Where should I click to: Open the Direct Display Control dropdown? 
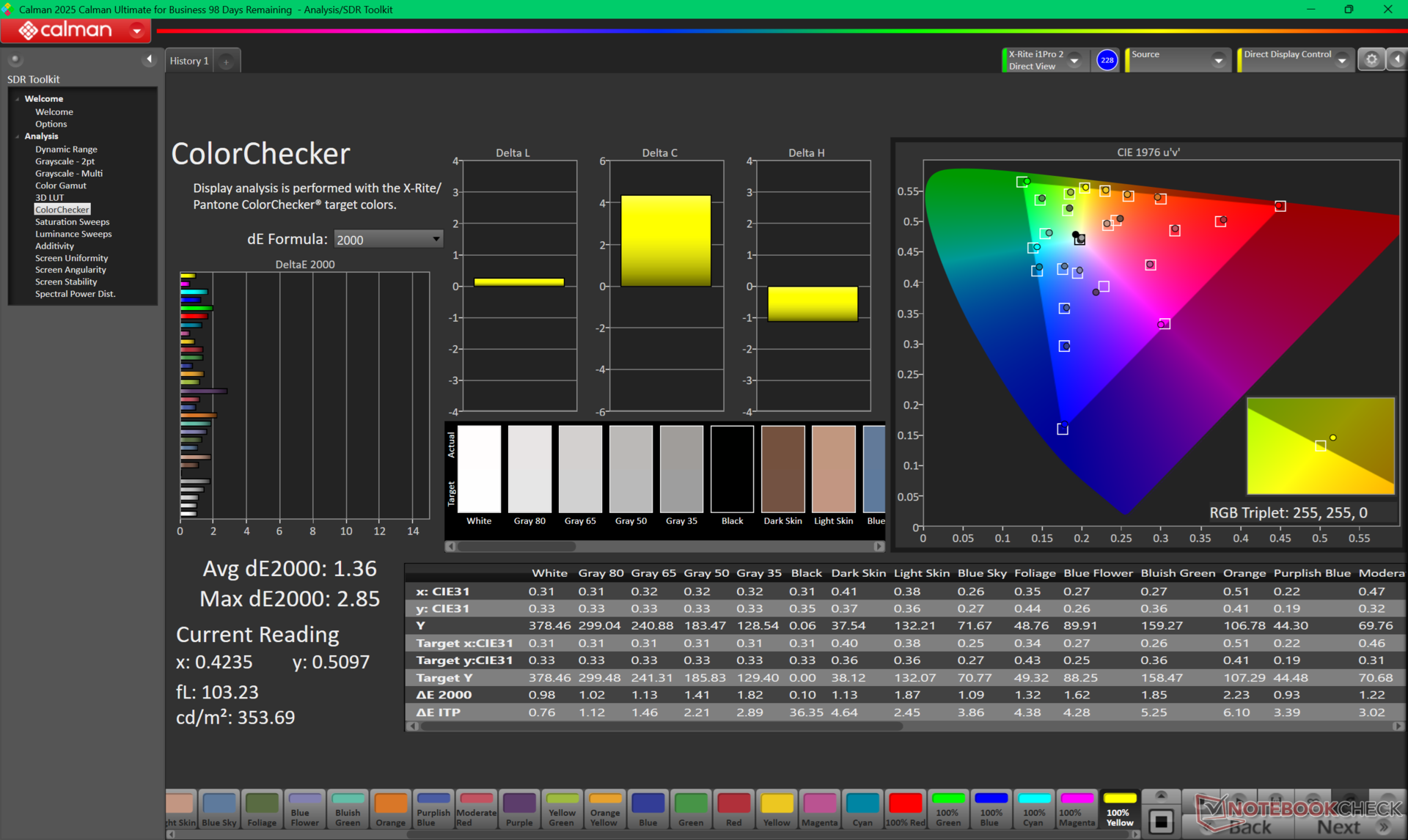click(x=1341, y=60)
